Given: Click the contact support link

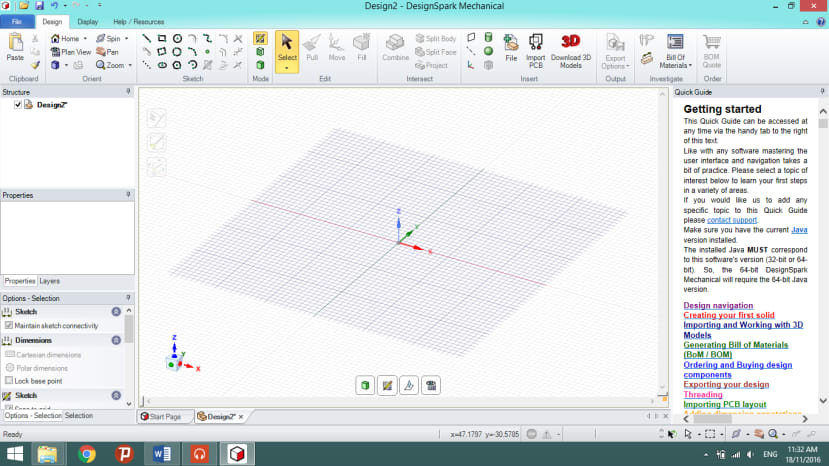Looking at the screenshot, I should click(732, 220).
